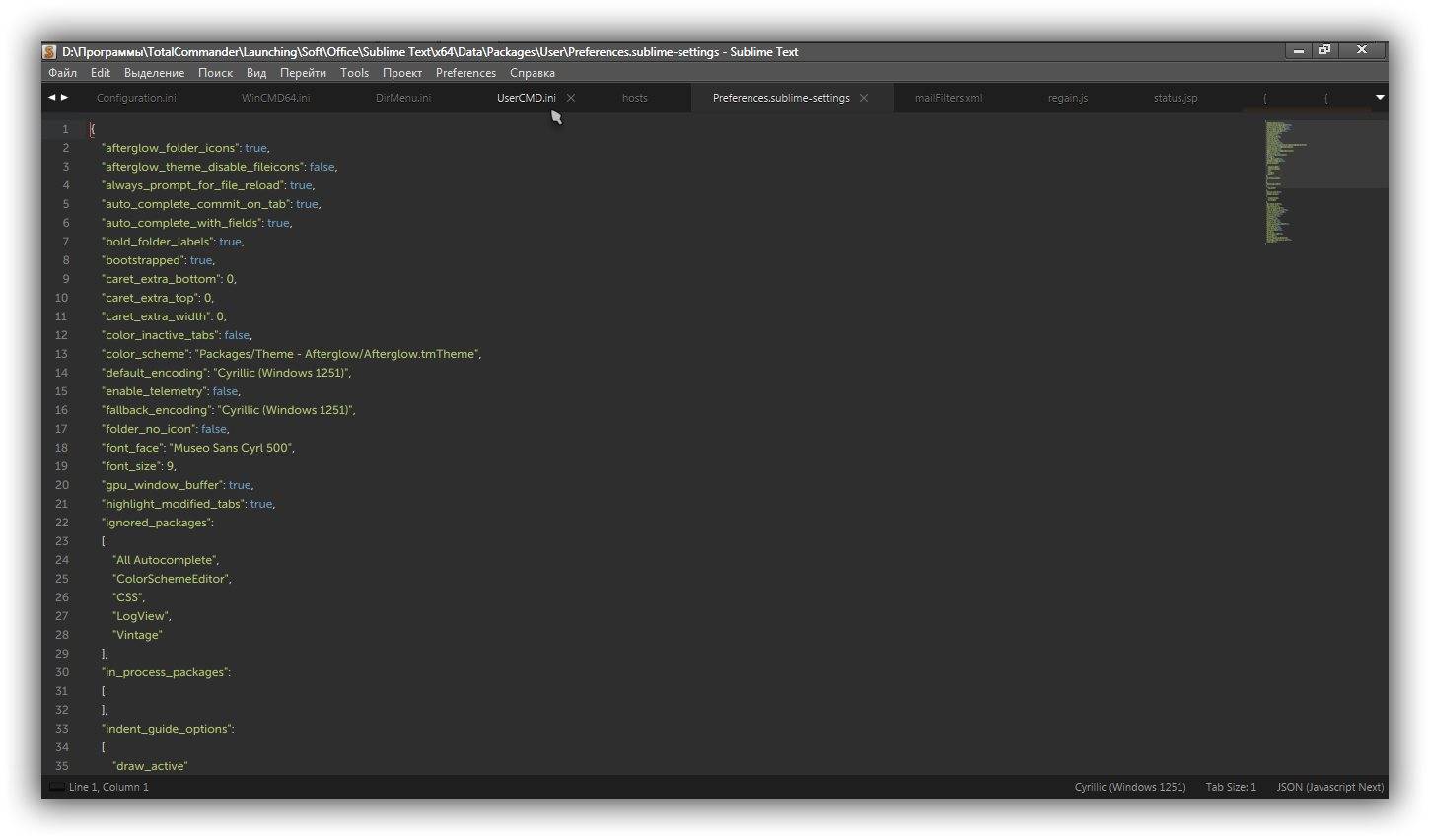Click the "default_encoding" line

click(226, 373)
